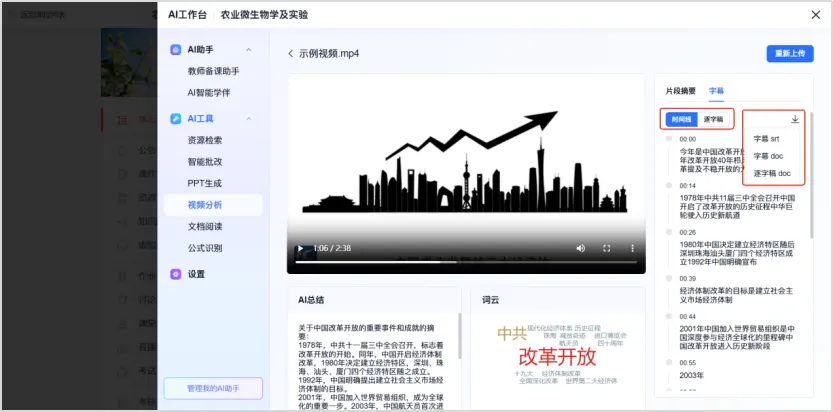This screenshot has width=833, height=412.
Task: Select 视频分析 in the sidebar
Action: 213,205
